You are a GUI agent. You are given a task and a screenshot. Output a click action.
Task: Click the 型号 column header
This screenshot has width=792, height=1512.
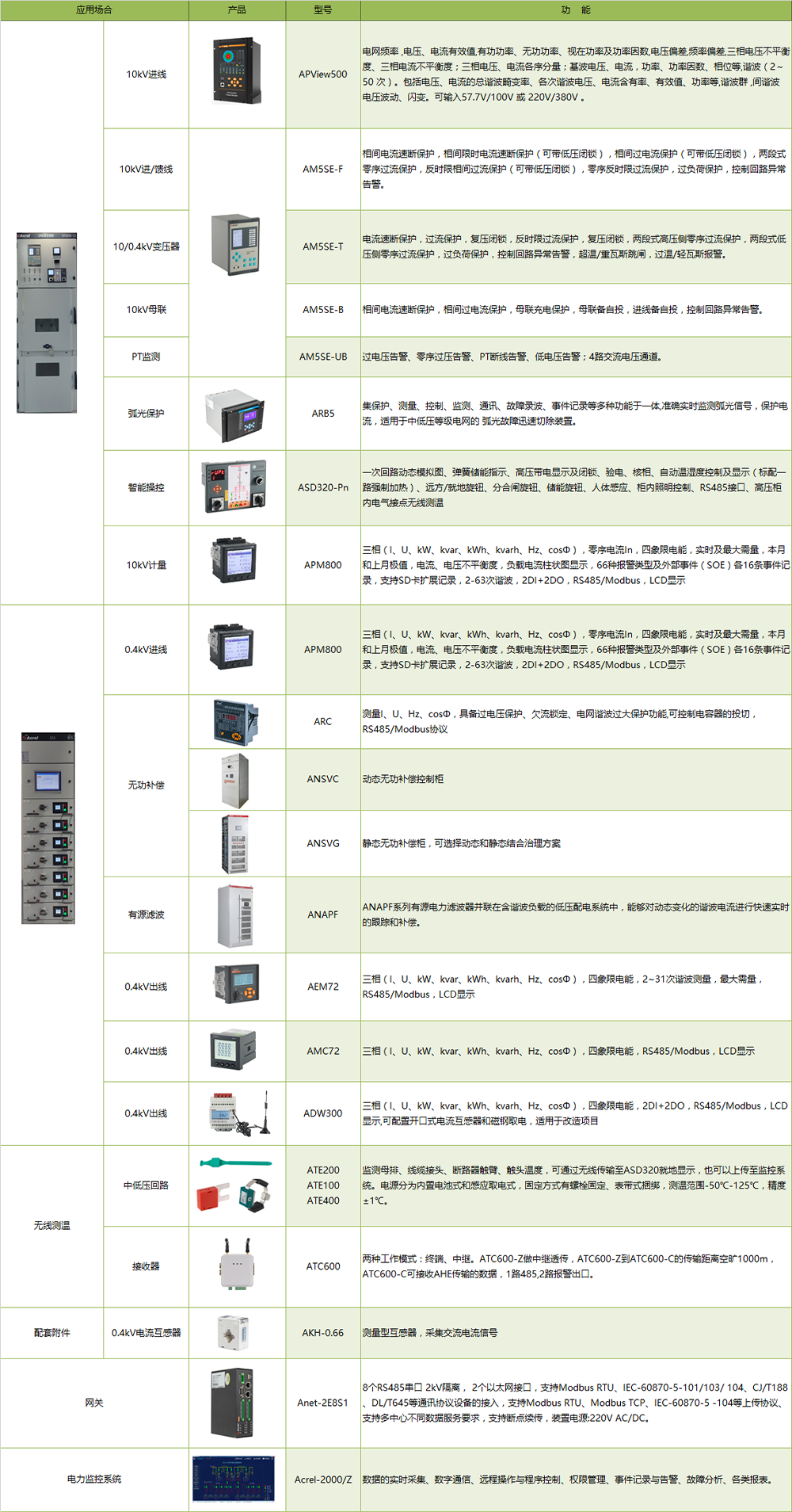(x=323, y=10)
